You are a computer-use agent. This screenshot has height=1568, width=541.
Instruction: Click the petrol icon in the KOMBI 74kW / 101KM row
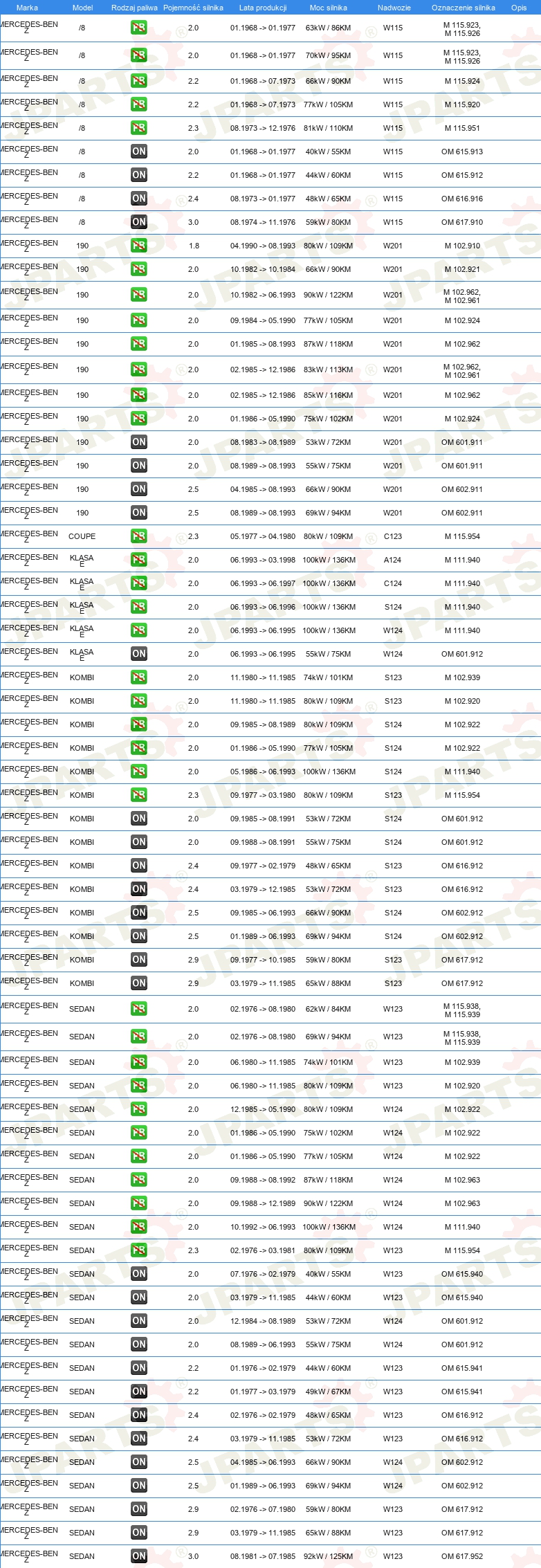coord(139,677)
